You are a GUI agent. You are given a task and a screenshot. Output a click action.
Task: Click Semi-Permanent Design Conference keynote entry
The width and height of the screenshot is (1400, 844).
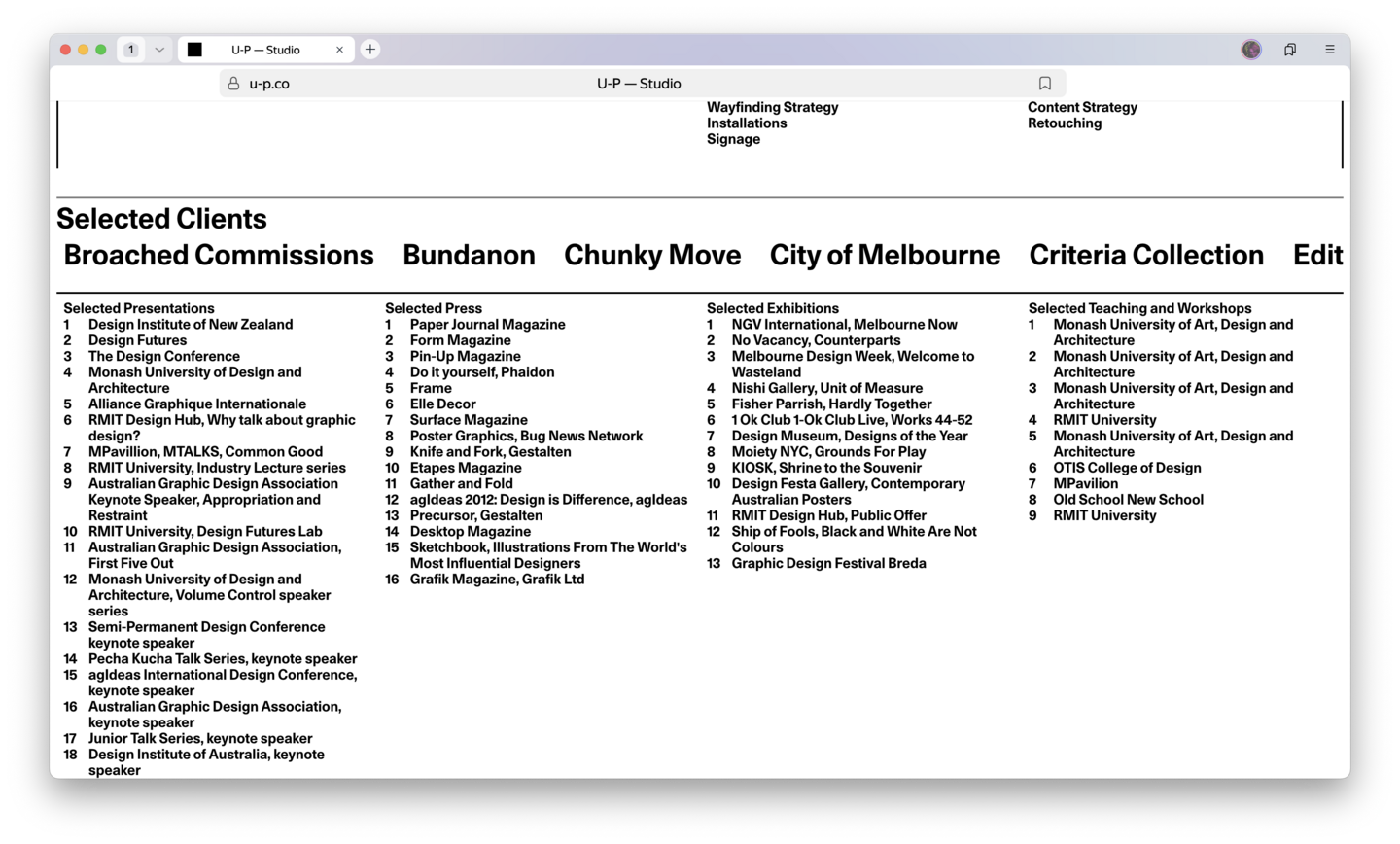pos(207,635)
